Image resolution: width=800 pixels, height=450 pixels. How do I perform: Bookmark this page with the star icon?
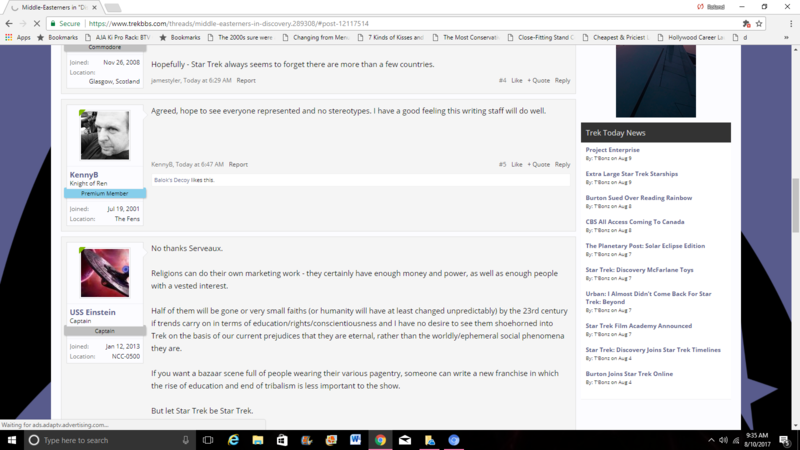pos(759,23)
